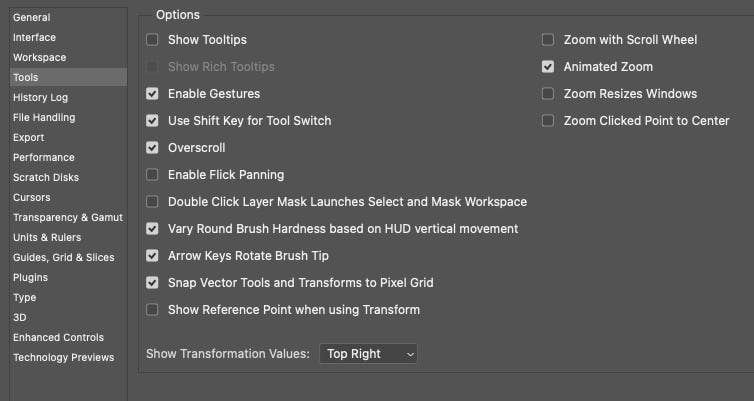Image resolution: width=754 pixels, height=401 pixels.
Task: Turn off the Overscroll option
Action: (x=152, y=148)
